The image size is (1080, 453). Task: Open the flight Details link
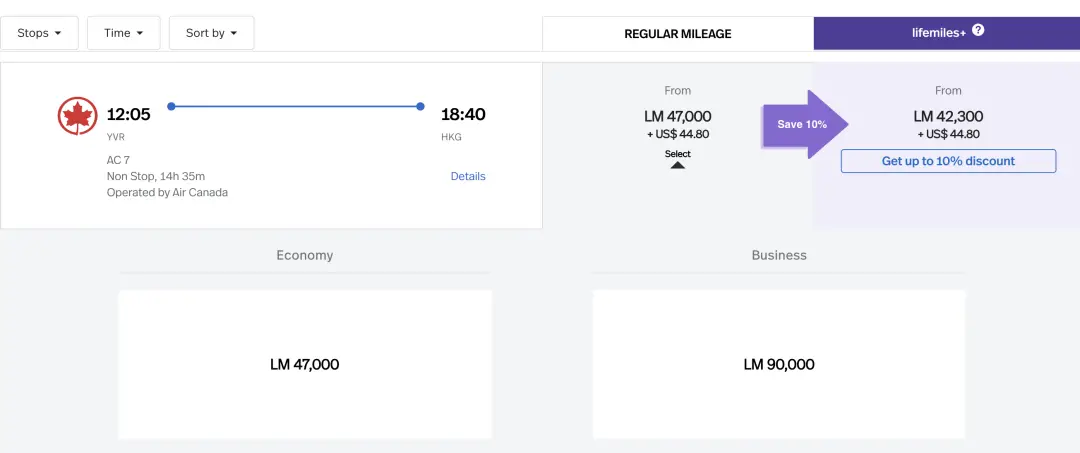click(x=468, y=176)
